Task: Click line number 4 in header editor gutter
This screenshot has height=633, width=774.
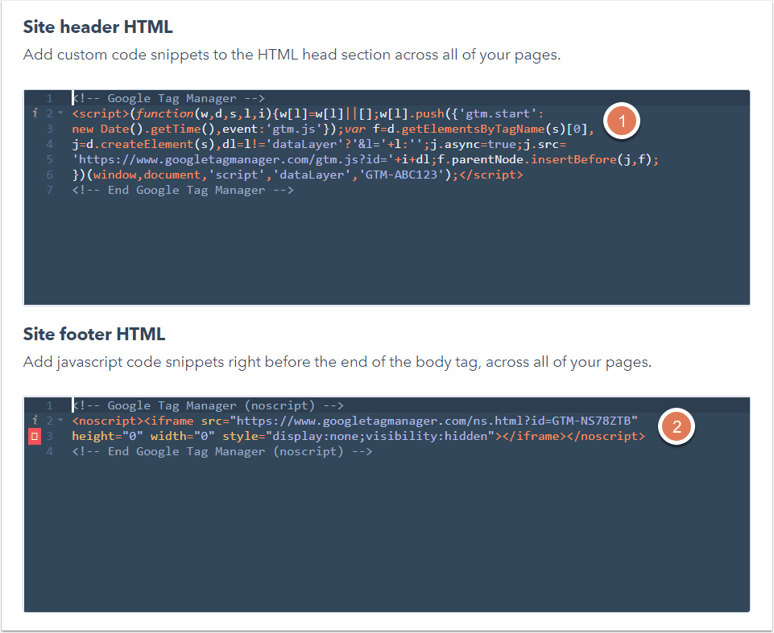Action: pyautogui.click(x=49, y=144)
